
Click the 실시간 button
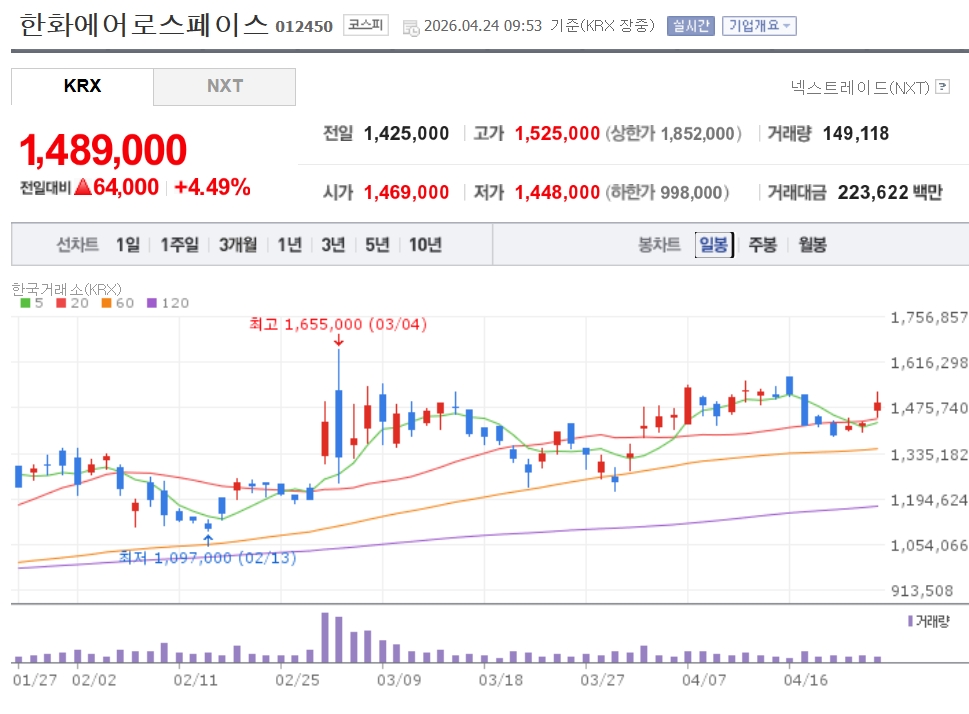[x=691, y=26]
